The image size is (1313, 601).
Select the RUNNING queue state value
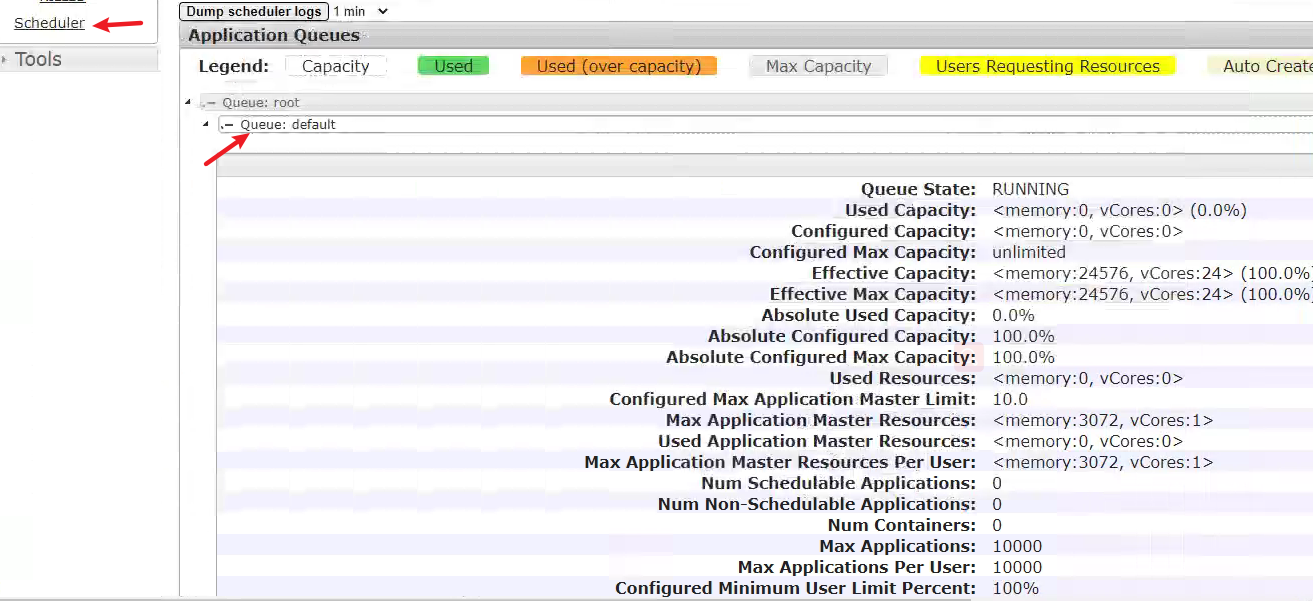tap(1030, 189)
